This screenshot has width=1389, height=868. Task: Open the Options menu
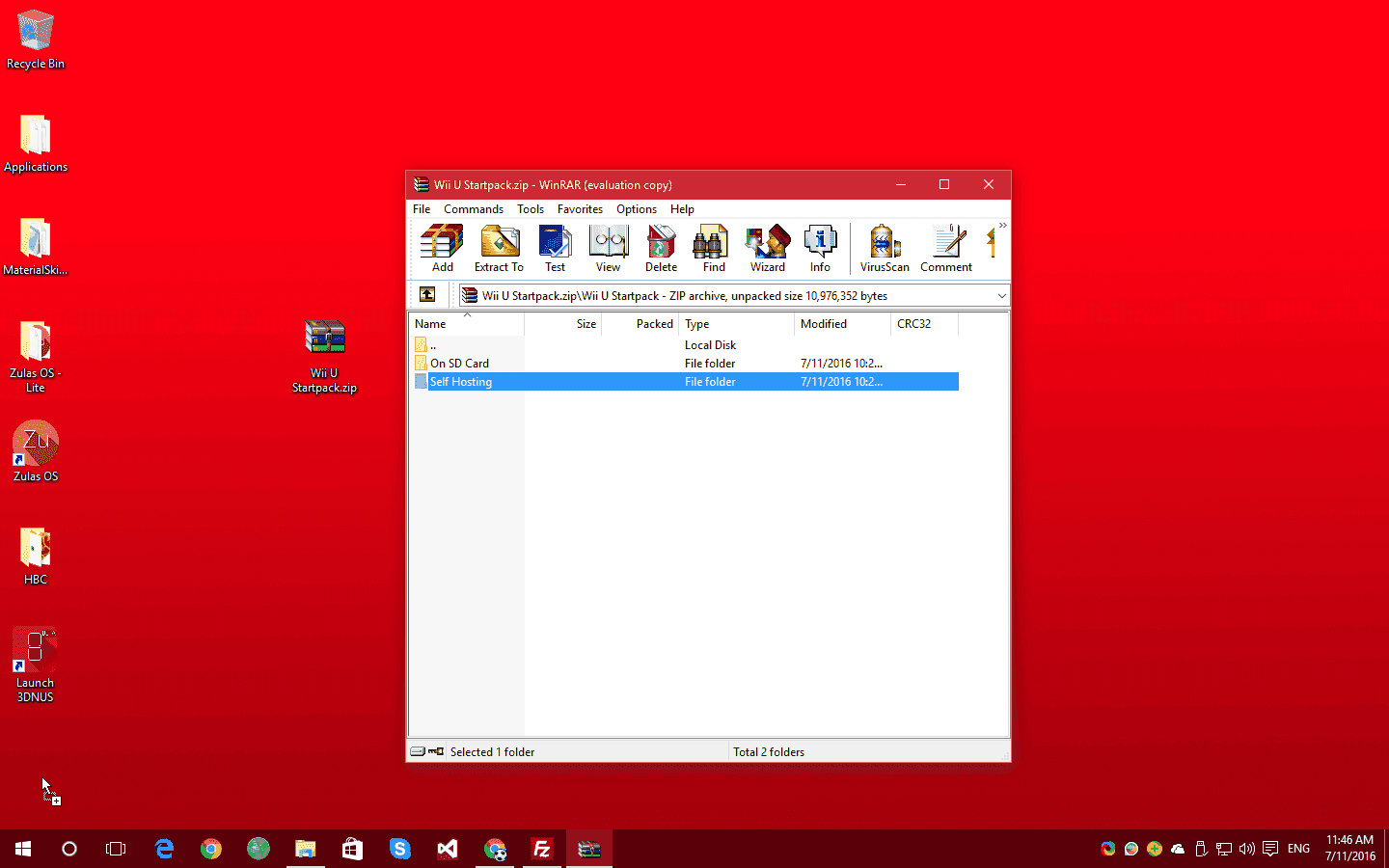click(637, 209)
